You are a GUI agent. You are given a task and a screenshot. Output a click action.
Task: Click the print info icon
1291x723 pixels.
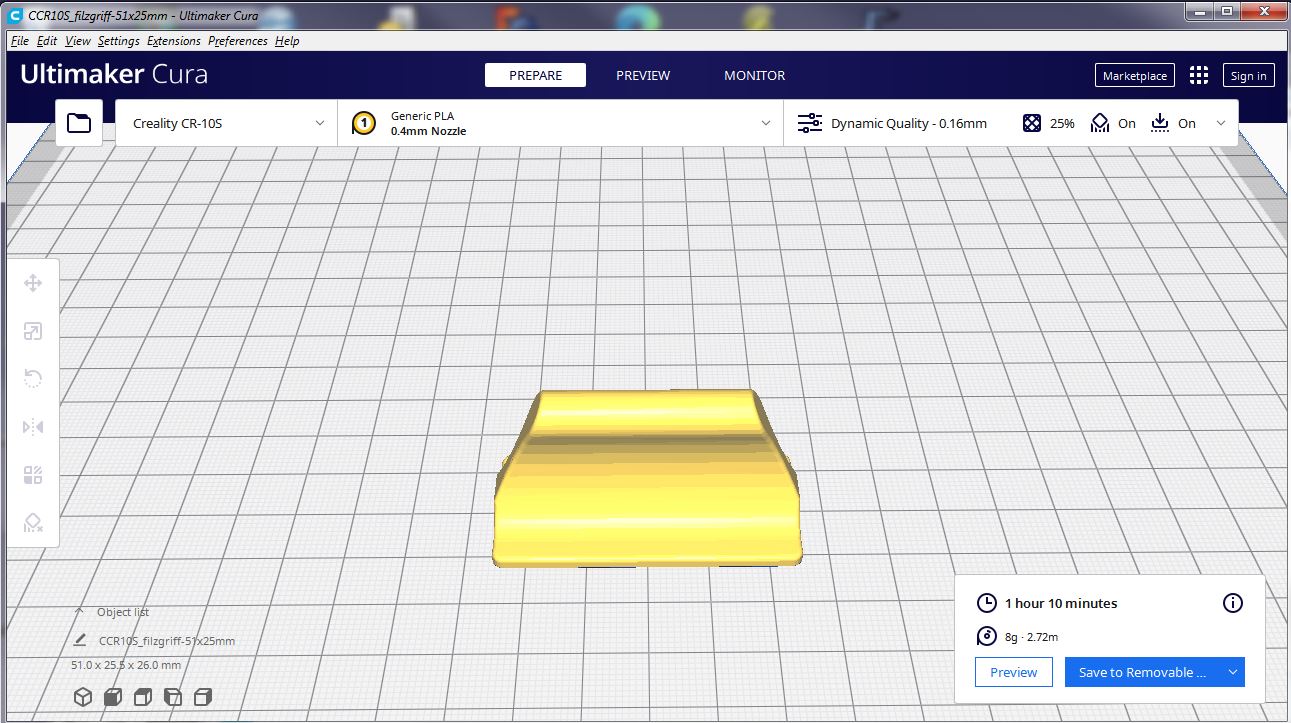[x=1233, y=603]
